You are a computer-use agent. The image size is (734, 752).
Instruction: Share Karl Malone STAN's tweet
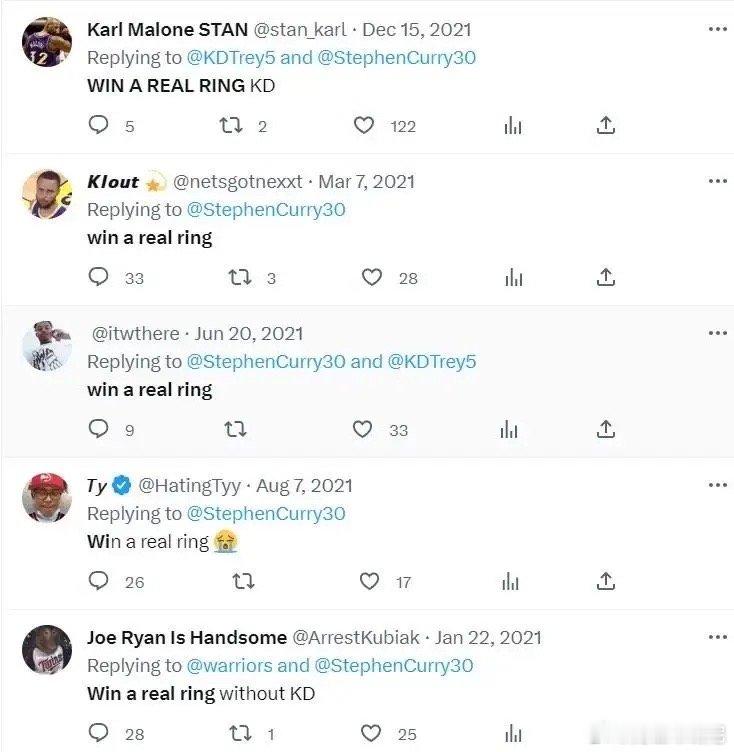pyautogui.click(x=605, y=125)
